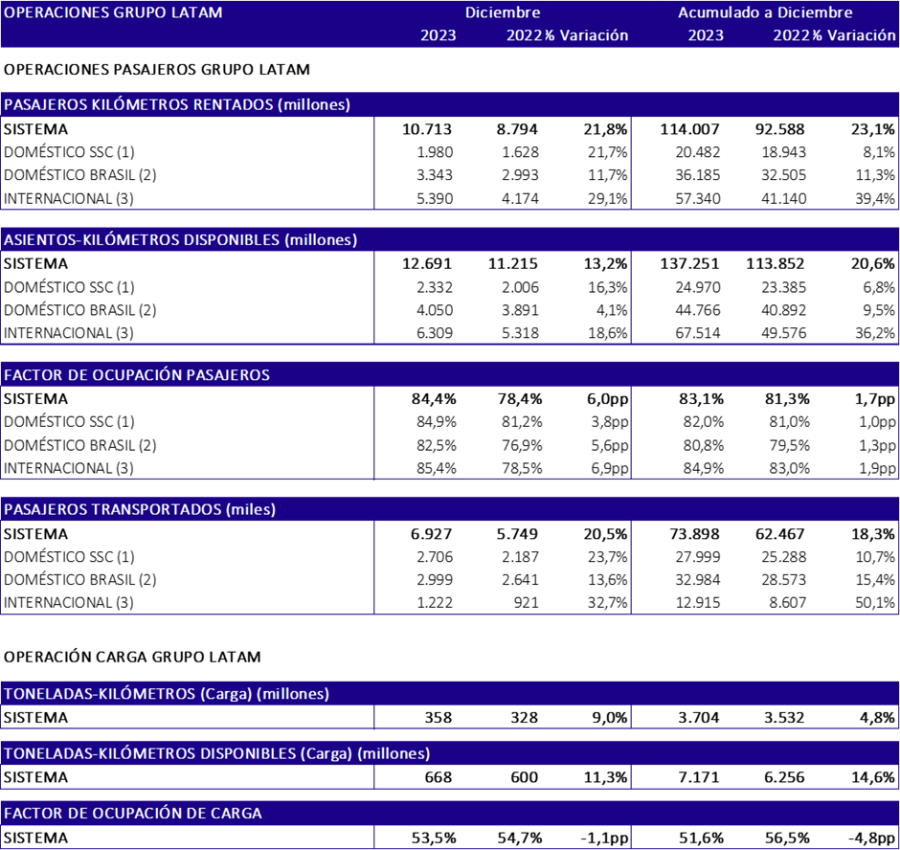Click the 'OPERACIÓN CARGA GRUPO LATAM' subtitle

click(132, 657)
